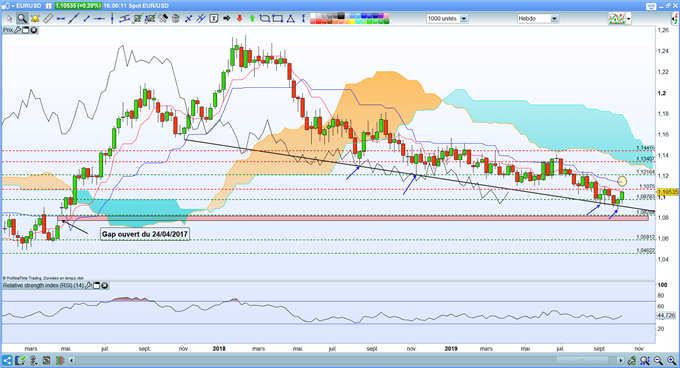Open the bell alert tool

tap(35, 19)
